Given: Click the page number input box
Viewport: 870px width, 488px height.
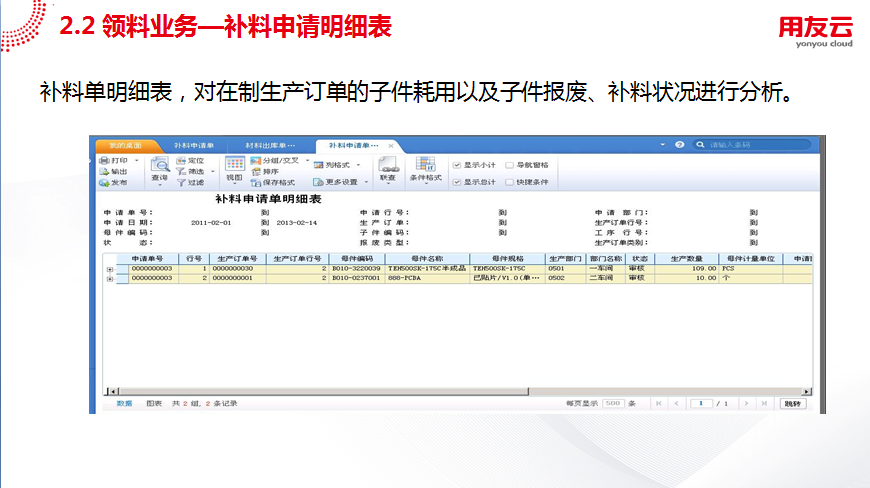Looking at the screenshot, I should 701,403.
